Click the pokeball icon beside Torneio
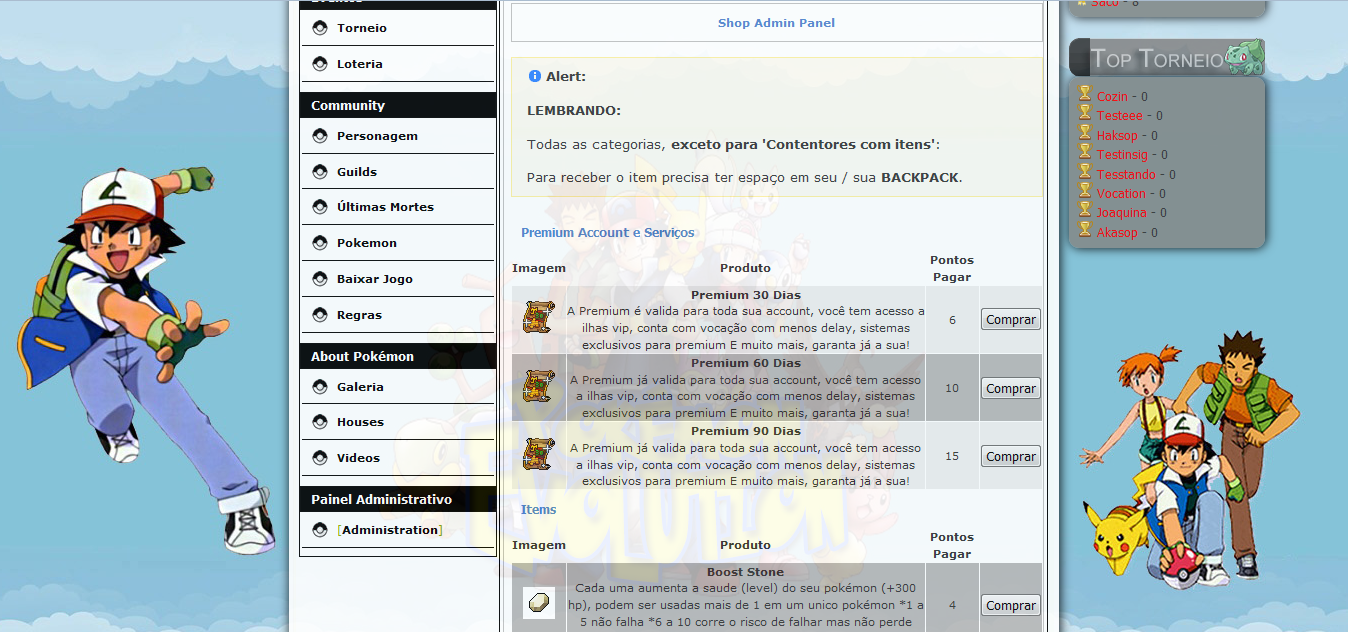Screen dimensions: 1349x632 pos(320,28)
